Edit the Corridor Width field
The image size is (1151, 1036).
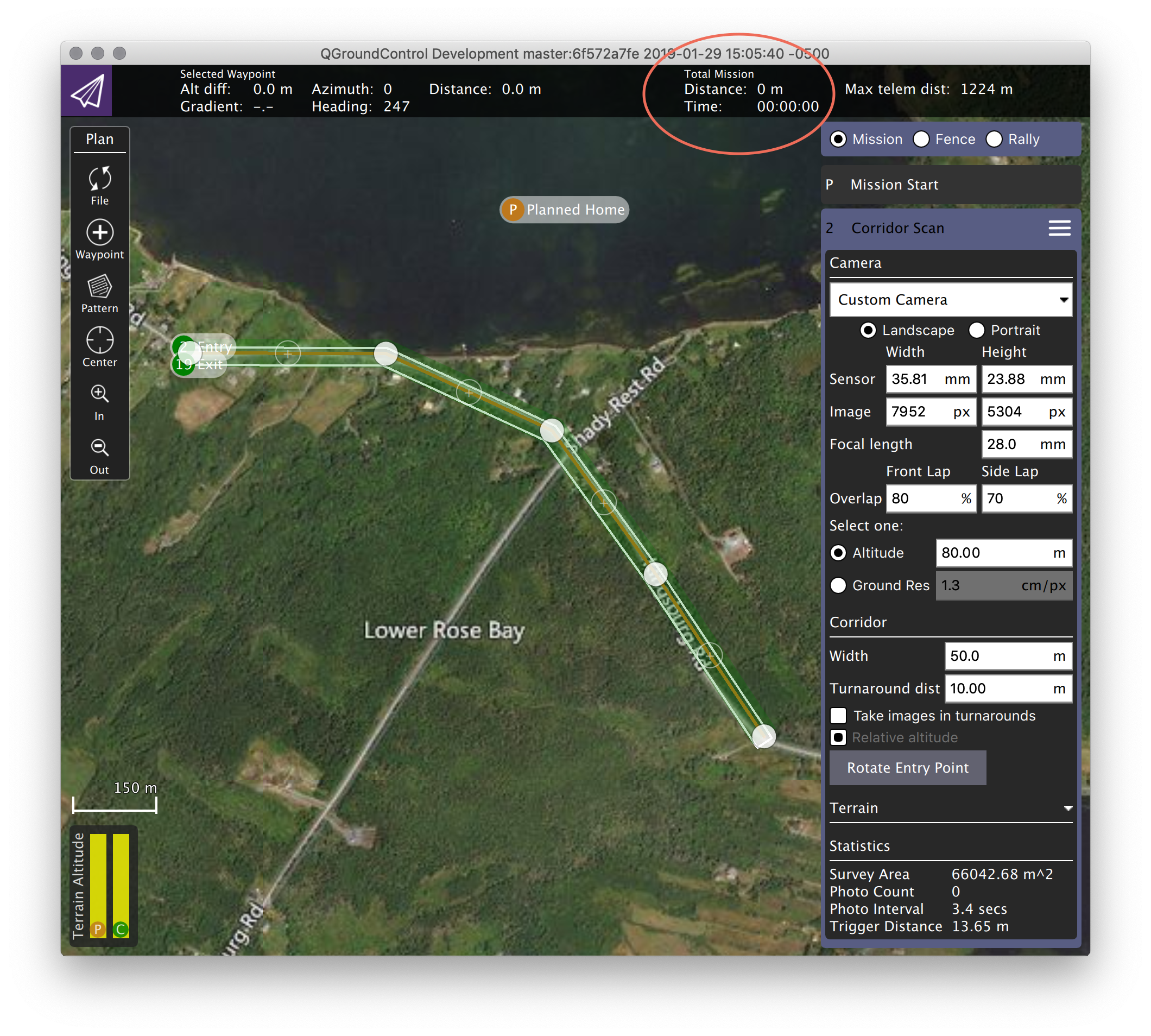tap(1009, 656)
